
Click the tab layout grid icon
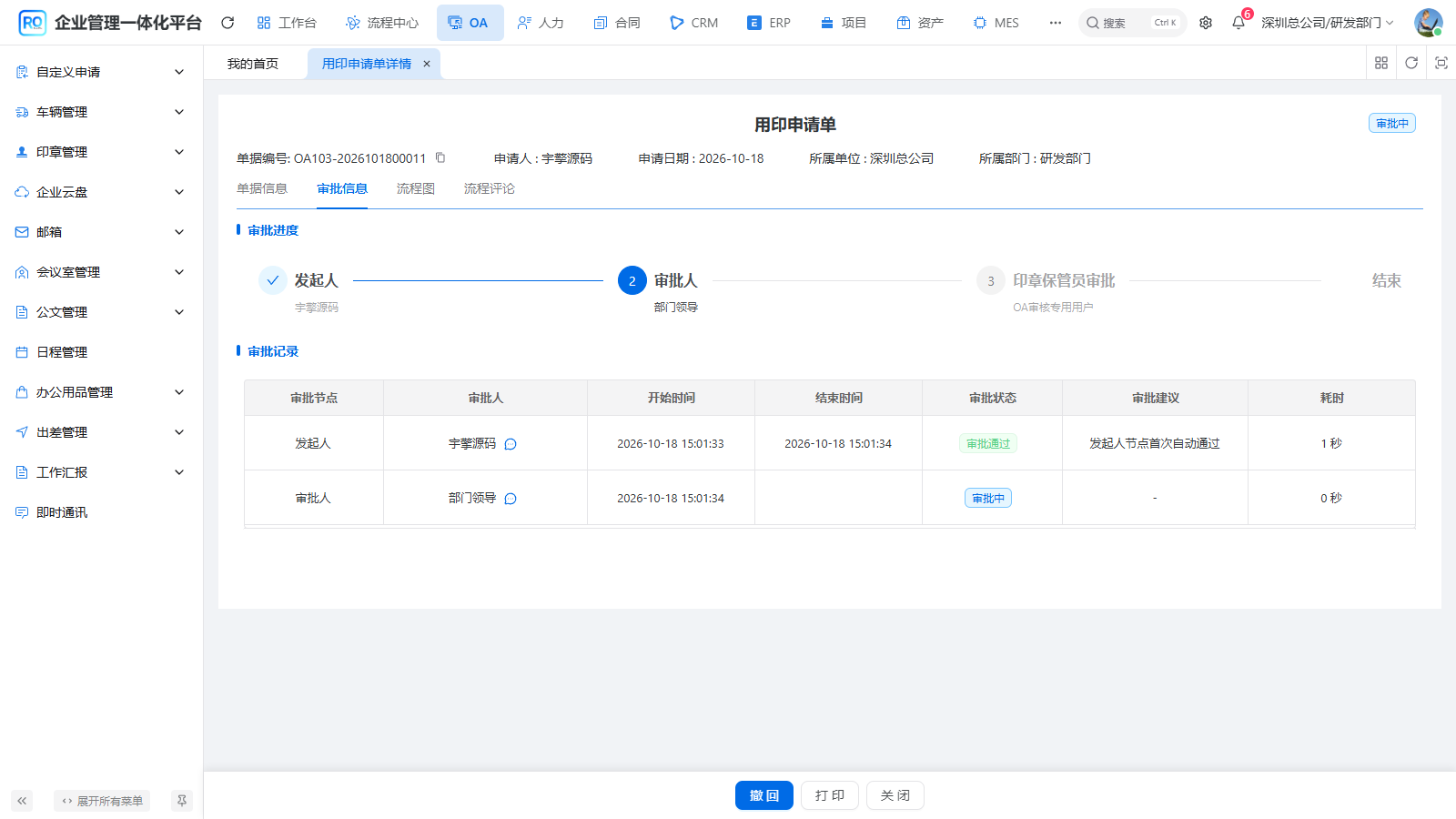pos(1381,63)
